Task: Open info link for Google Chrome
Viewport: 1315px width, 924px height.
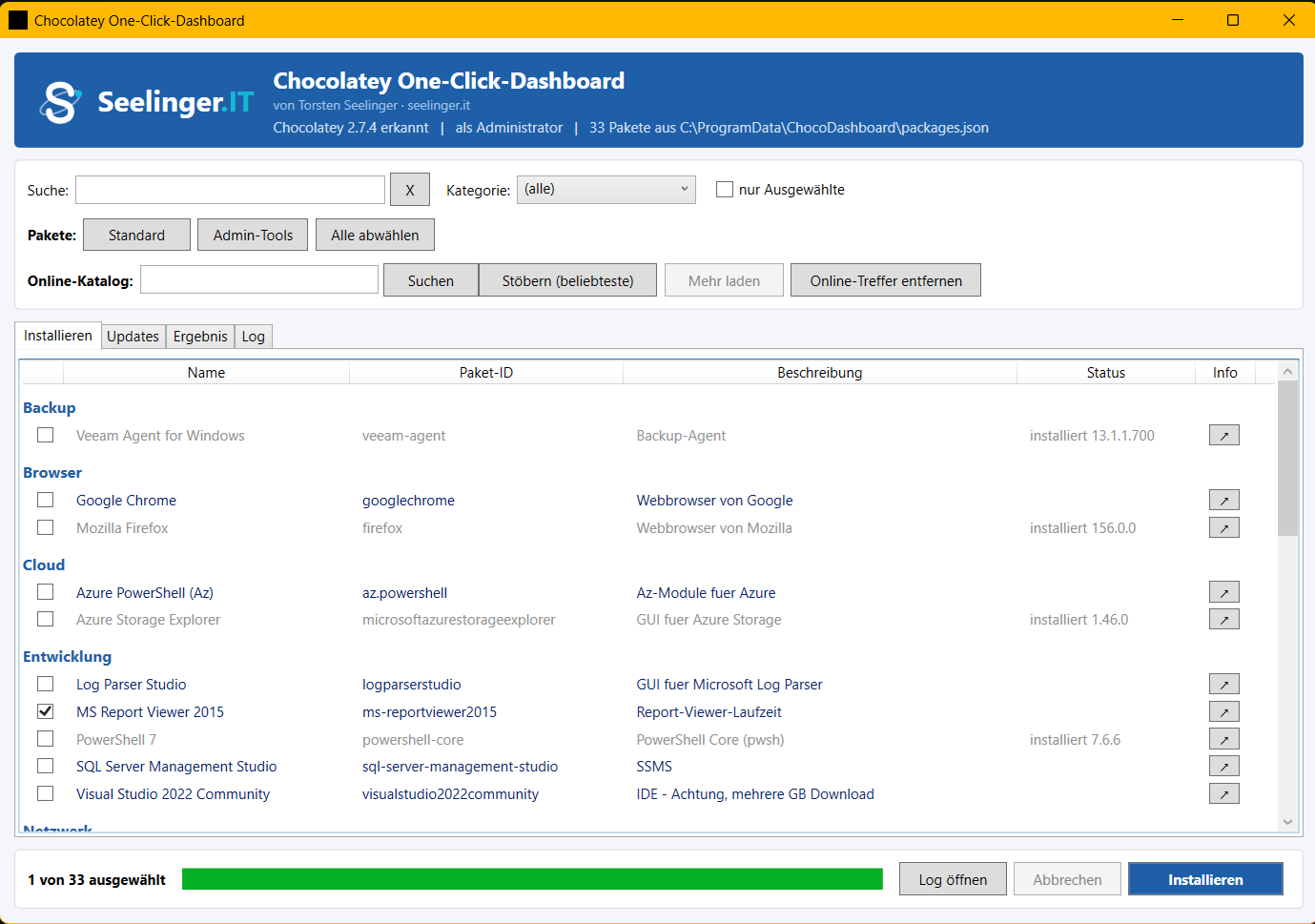Action: [x=1224, y=501]
